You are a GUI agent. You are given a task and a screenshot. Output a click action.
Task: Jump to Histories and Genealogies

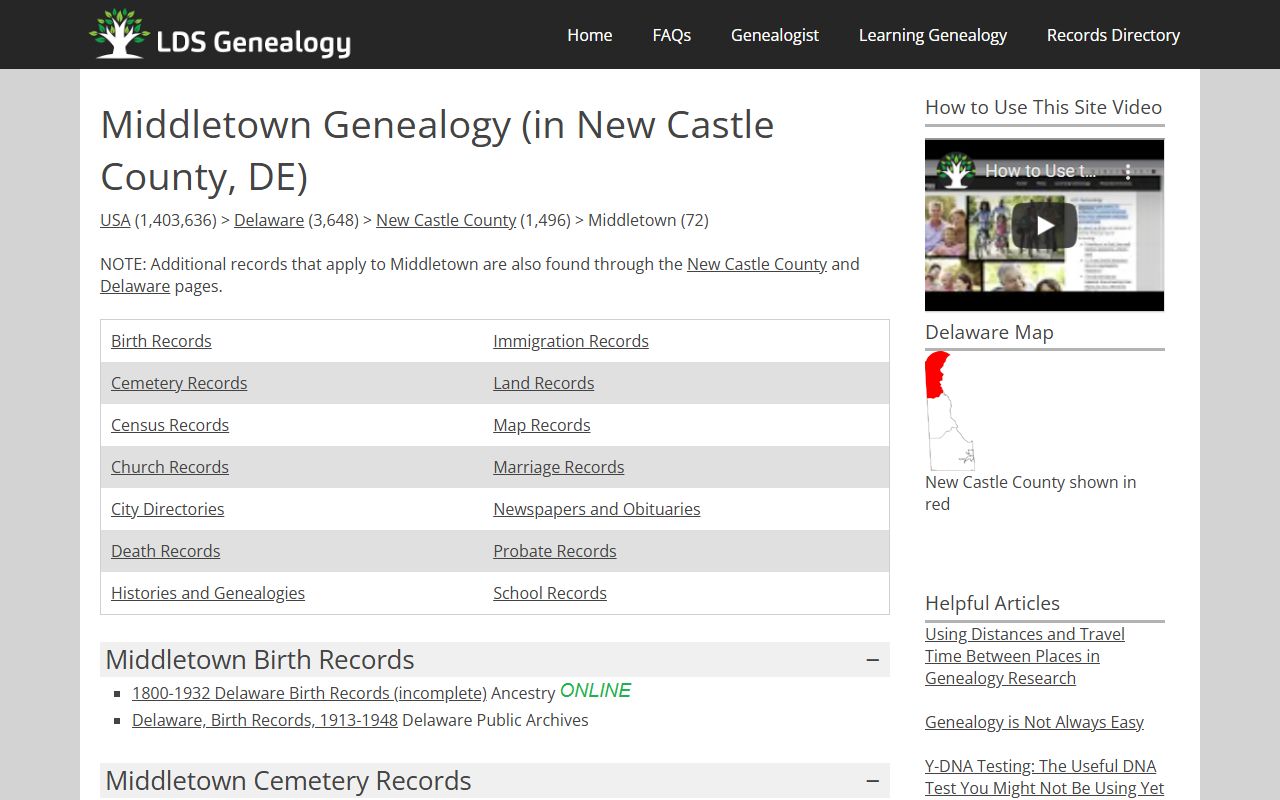(208, 593)
